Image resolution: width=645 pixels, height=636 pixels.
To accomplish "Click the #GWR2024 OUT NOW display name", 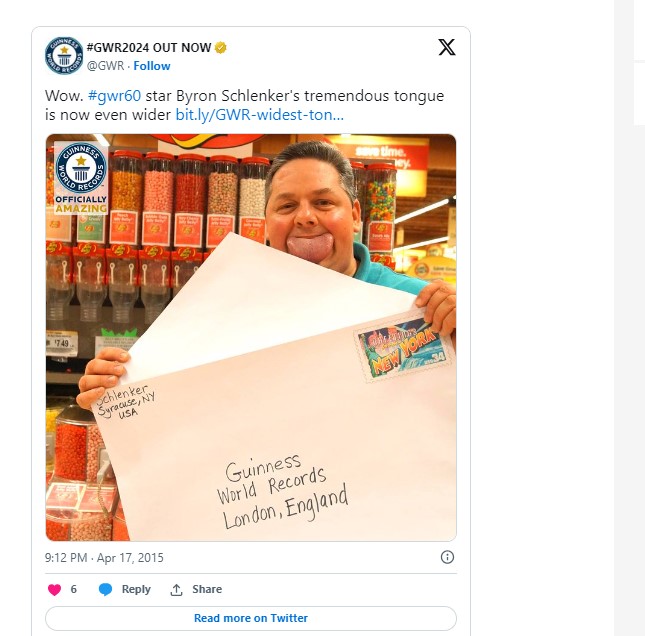I will pos(148,48).
